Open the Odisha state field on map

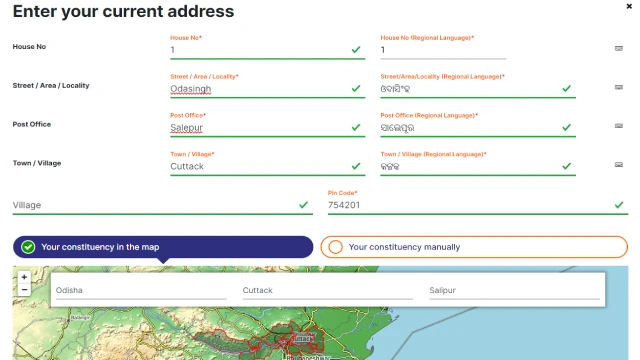coord(141,291)
